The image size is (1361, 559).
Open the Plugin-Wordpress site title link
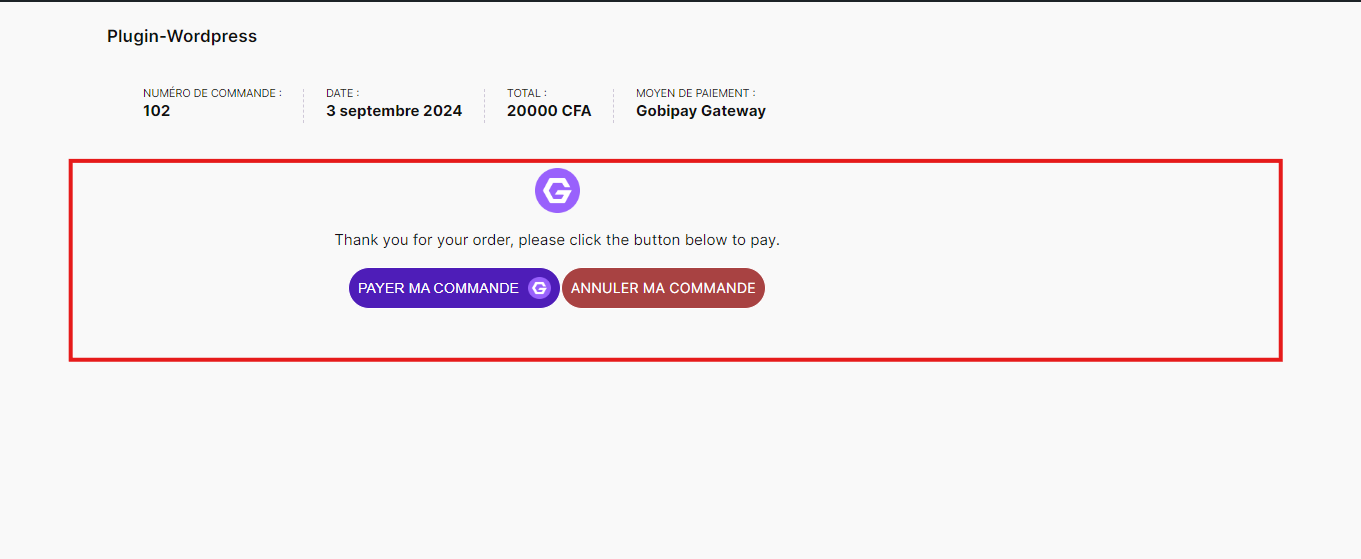[x=182, y=36]
